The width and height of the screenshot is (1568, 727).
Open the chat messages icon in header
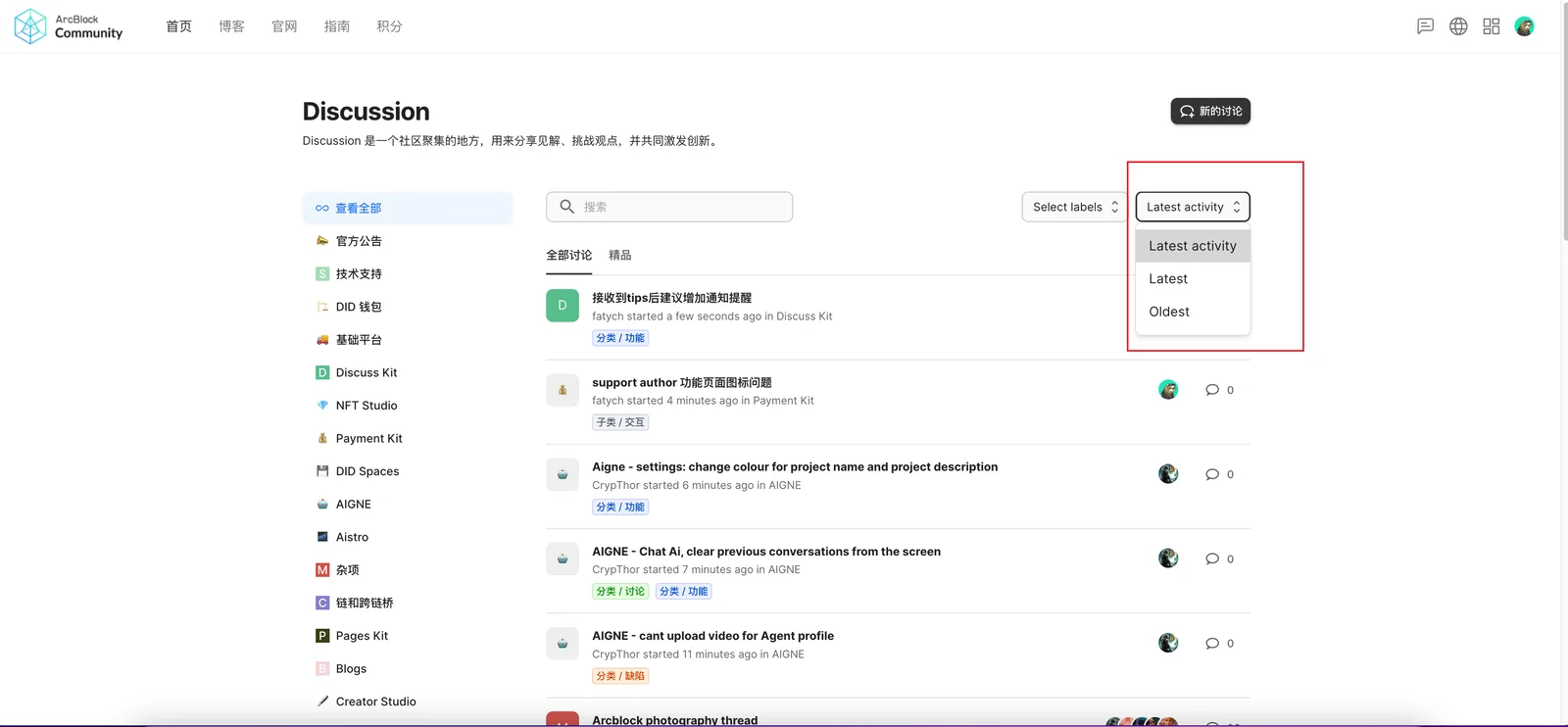coord(1425,26)
